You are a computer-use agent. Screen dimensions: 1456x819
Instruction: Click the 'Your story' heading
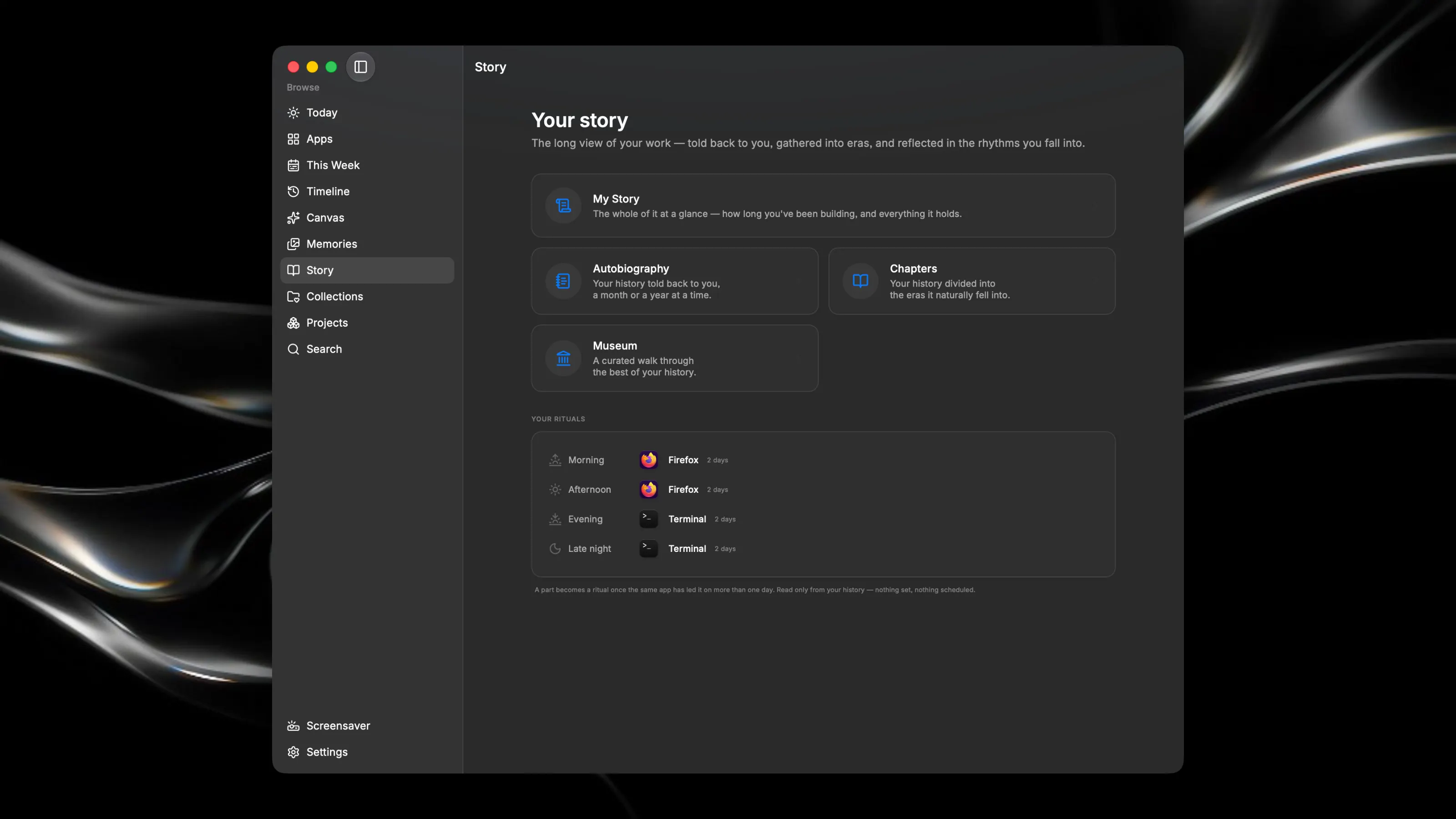tap(579, 121)
